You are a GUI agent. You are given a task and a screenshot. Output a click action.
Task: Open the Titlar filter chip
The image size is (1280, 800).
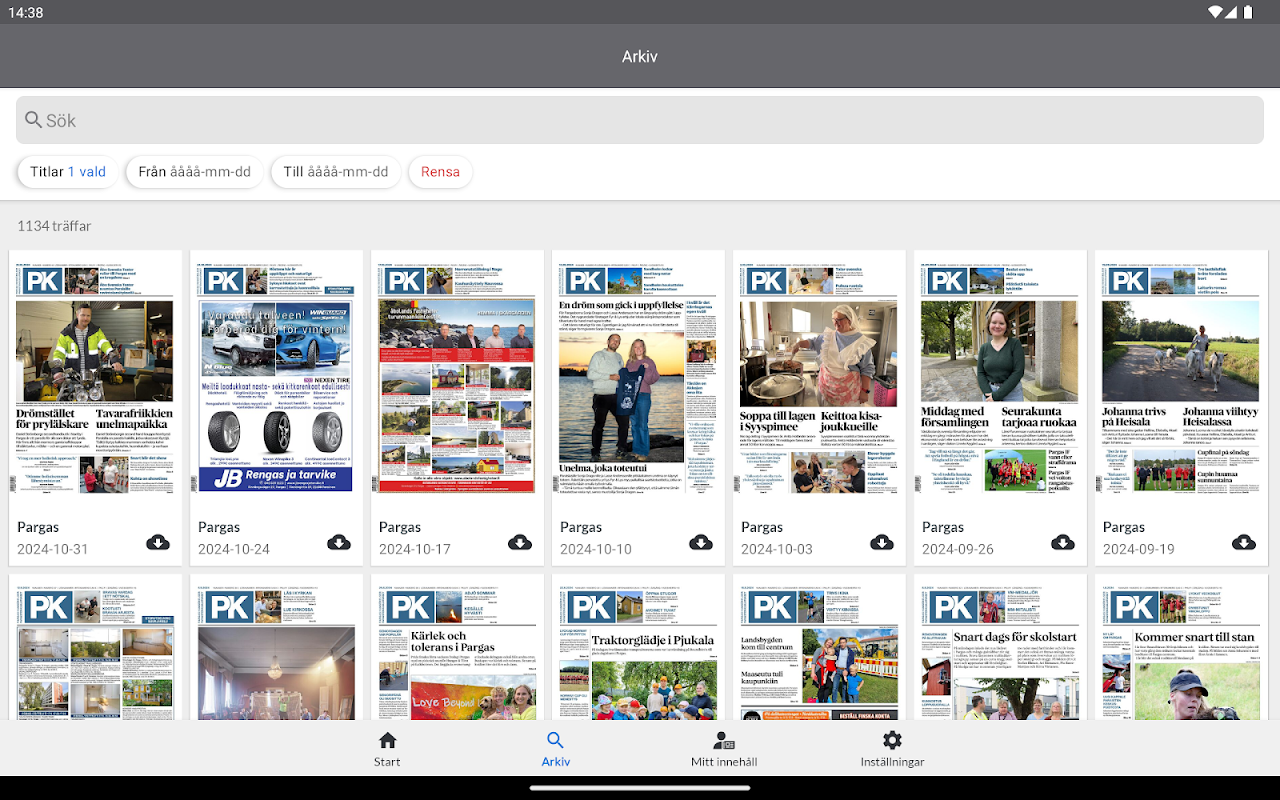tap(68, 172)
